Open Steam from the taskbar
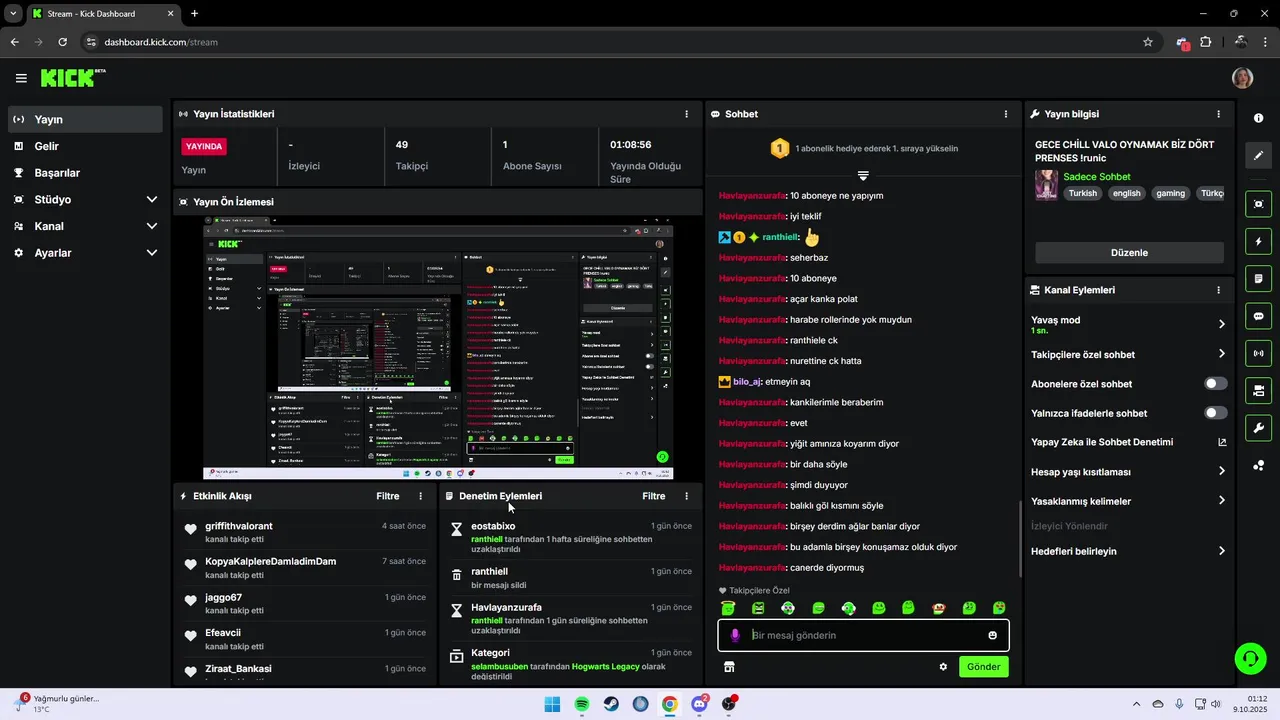Viewport: 1280px width, 720px height. (611, 704)
